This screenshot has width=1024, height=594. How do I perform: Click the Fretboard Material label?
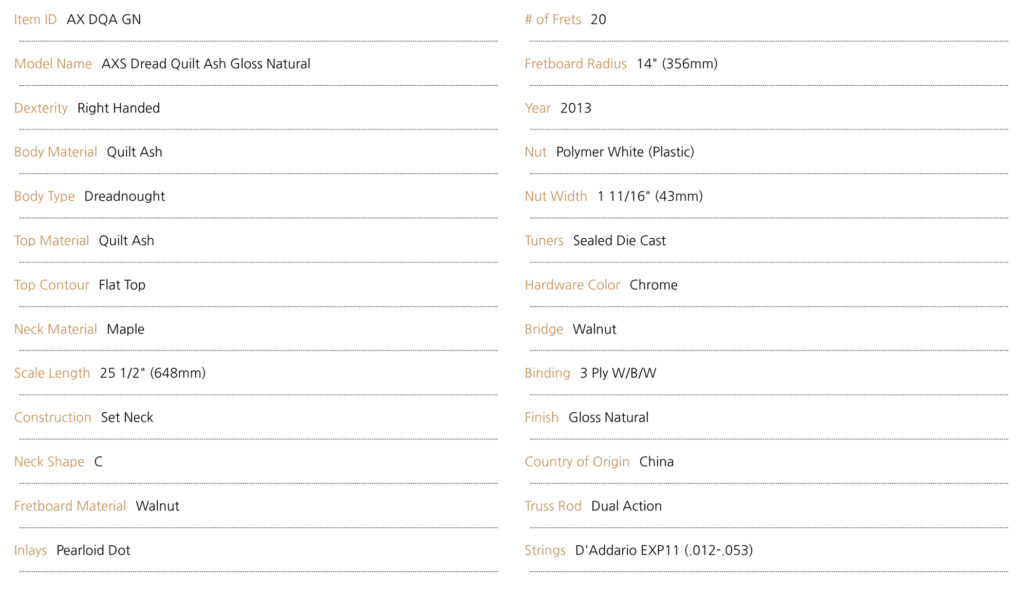[70, 506]
